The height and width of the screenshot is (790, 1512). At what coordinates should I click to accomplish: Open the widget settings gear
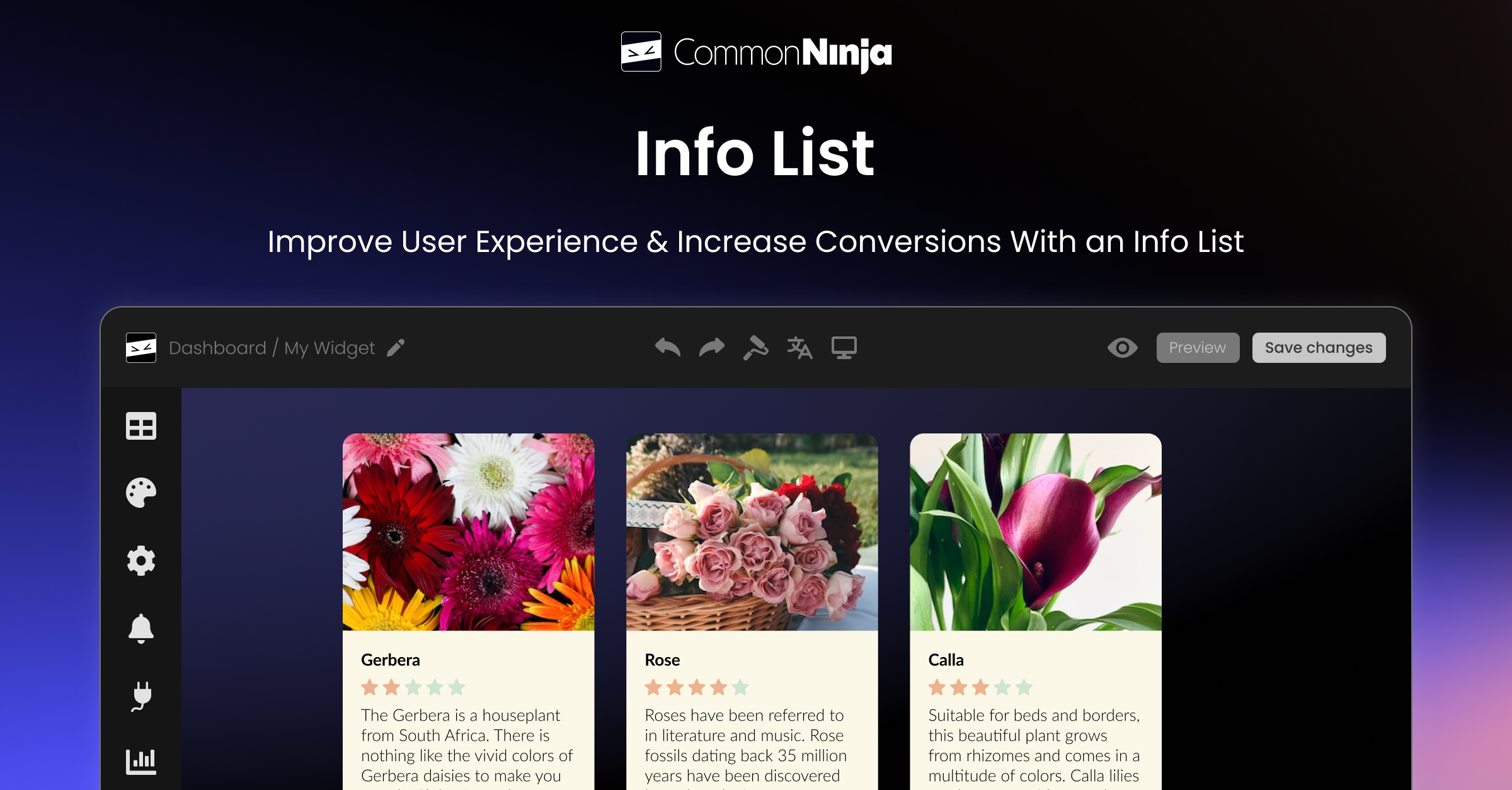pyautogui.click(x=142, y=561)
